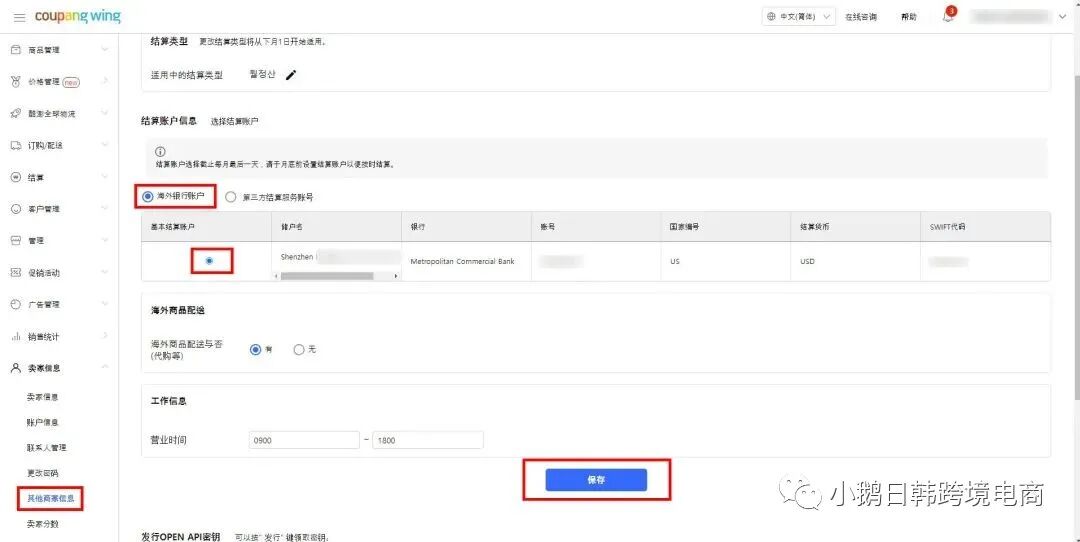Click the 营业时间 start field 0900
Screen dimensions: 1080x542
pos(304,440)
